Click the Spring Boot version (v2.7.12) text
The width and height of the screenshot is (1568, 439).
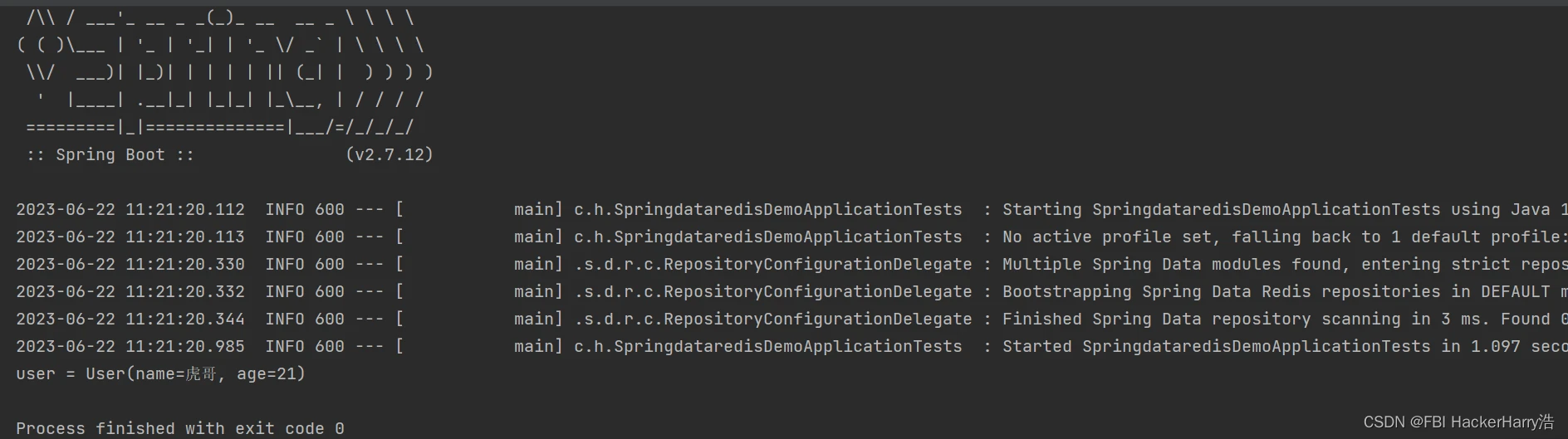(x=389, y=154)
